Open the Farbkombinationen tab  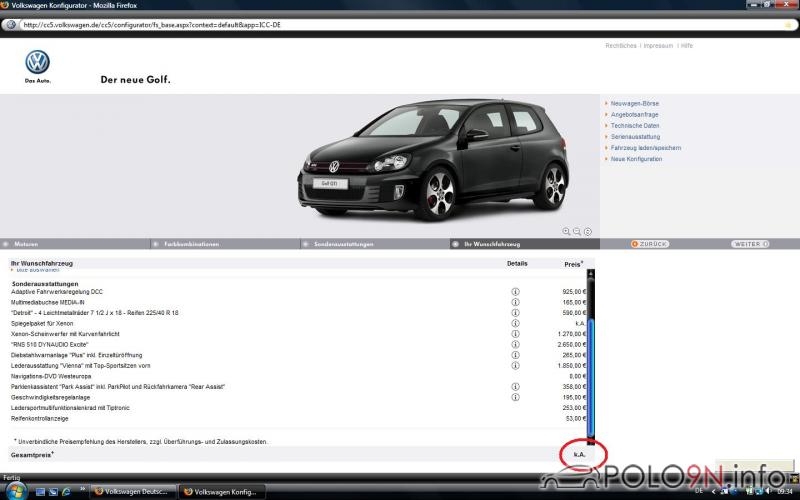coord(190,244)
